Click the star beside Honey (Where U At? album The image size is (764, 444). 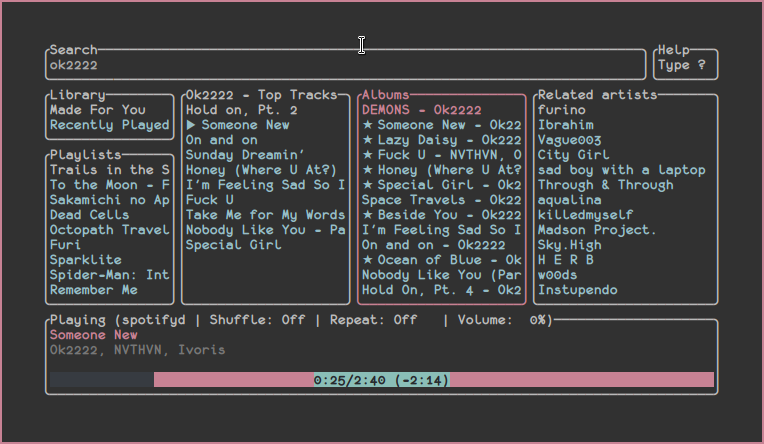(367, 170)
